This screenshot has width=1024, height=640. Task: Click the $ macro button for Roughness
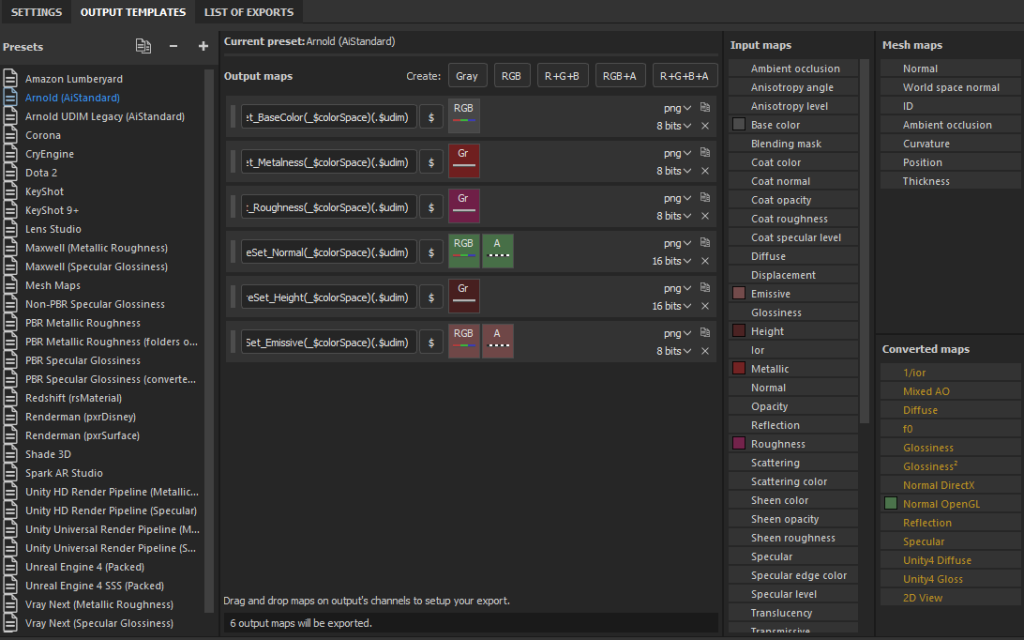(431, 207)
